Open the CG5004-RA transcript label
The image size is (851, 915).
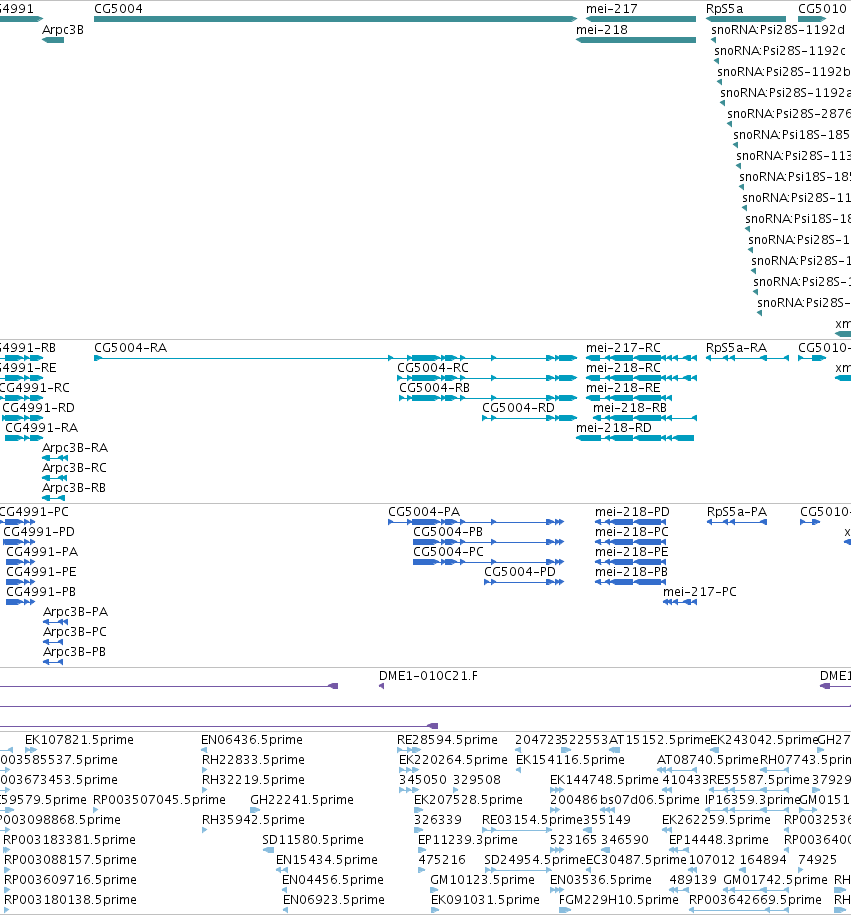click(x=130, y=348)
